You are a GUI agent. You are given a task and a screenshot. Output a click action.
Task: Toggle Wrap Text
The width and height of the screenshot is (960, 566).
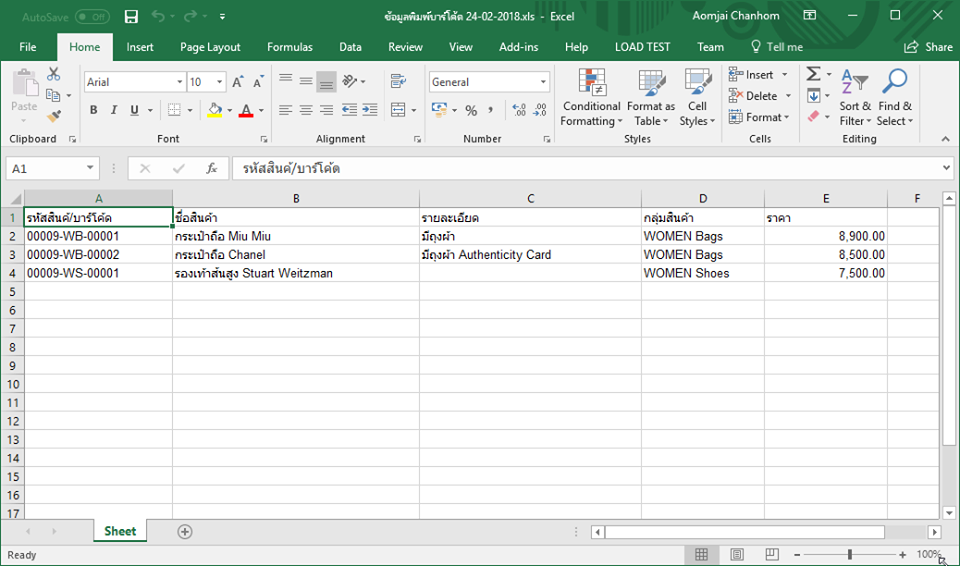click(399, 81)
